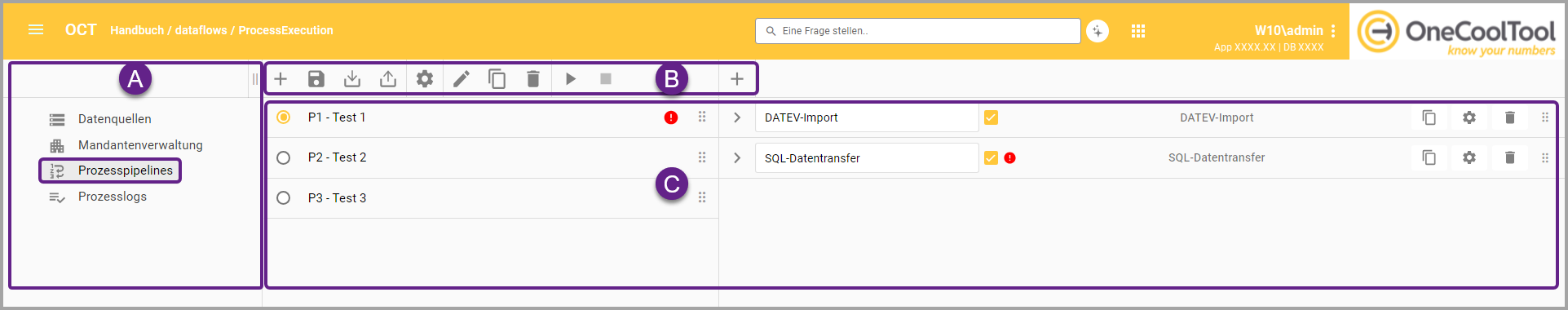Add a new process step with plus

click(737, 79)
